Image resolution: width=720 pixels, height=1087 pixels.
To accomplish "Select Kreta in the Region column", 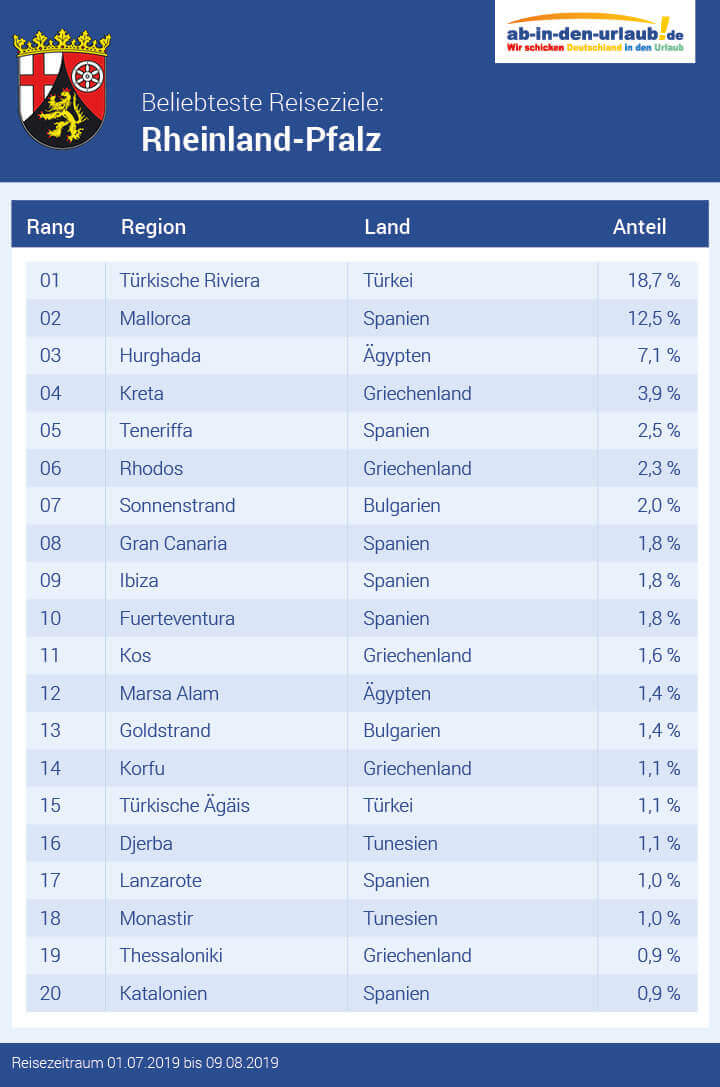I will [141, 394].
